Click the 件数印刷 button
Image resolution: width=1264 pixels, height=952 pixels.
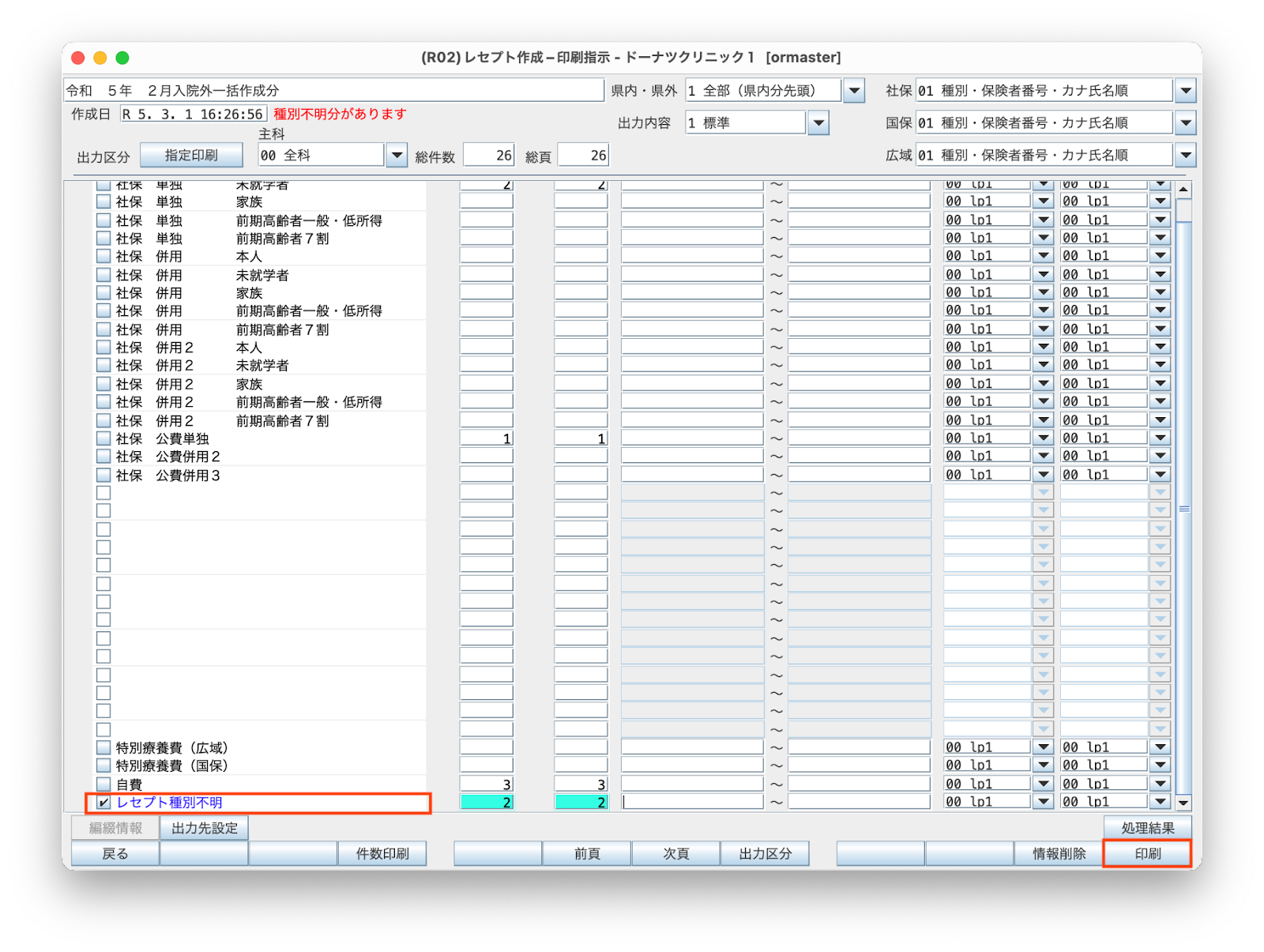pyautogui.click(x=383, y=853)
